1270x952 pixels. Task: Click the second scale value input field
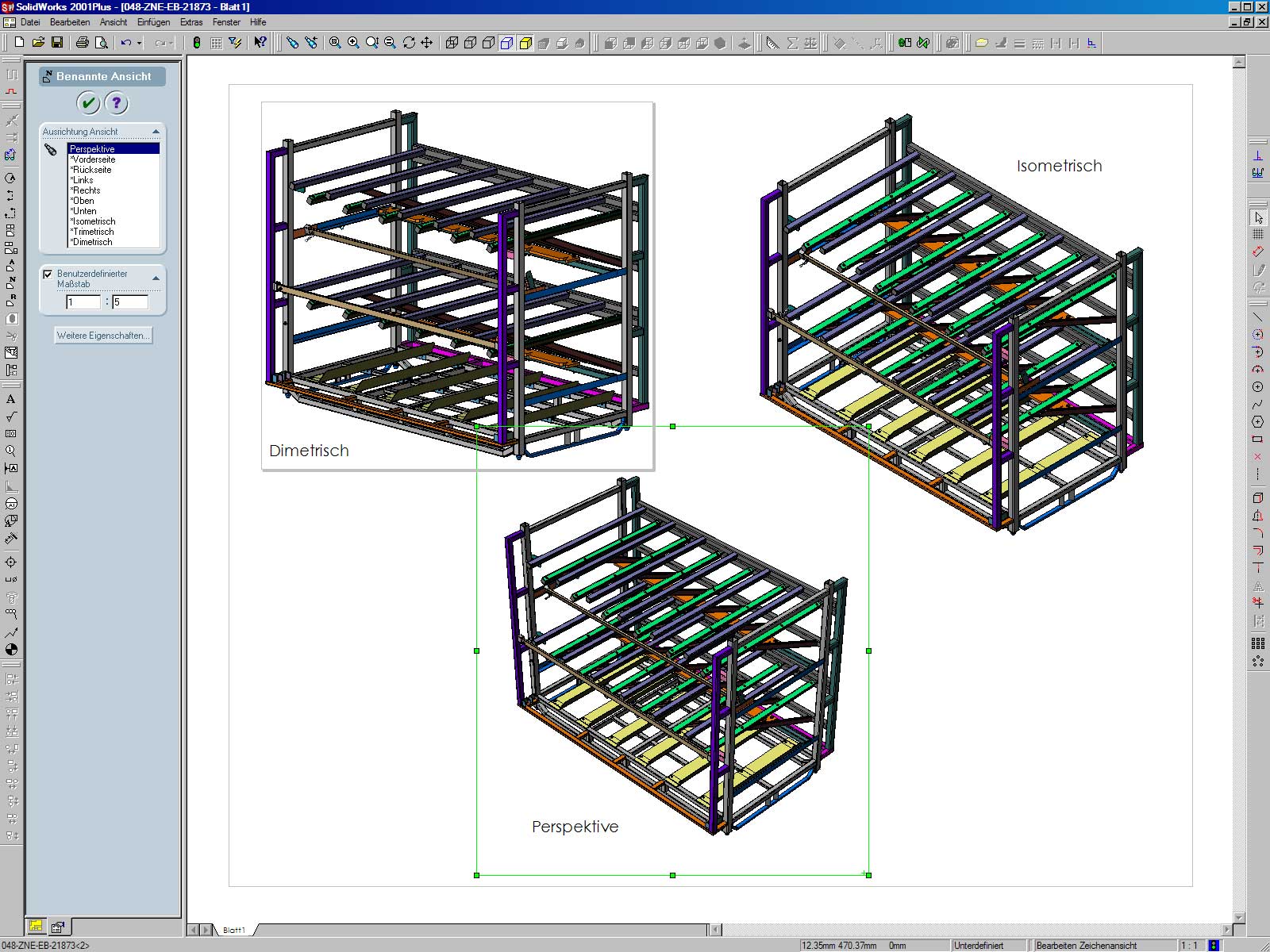130,302
